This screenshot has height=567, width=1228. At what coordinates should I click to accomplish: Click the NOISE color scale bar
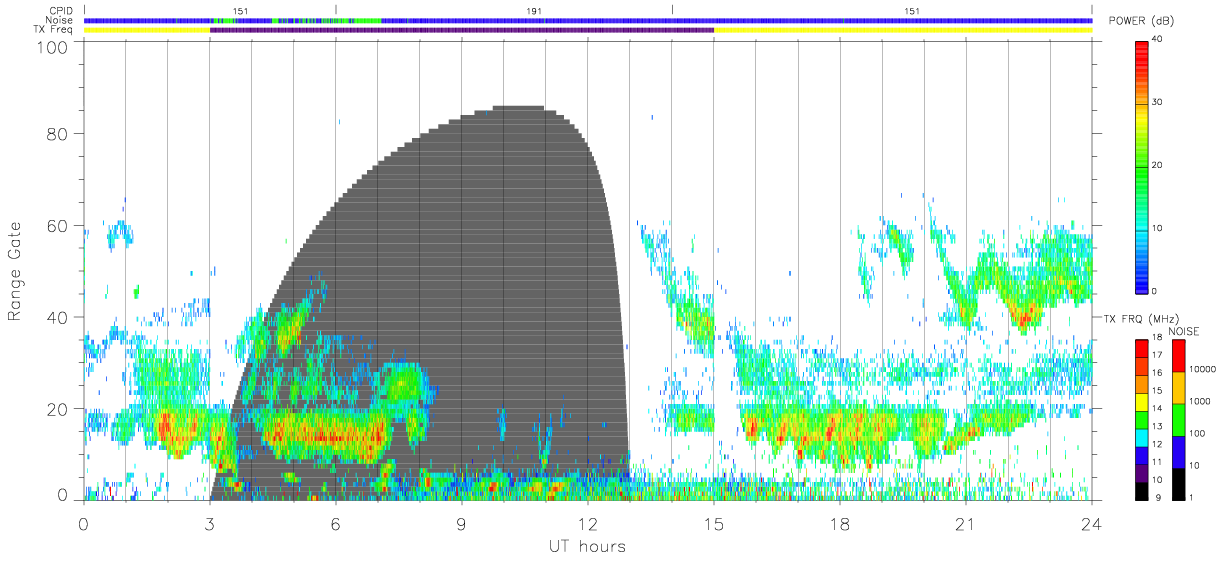tap(1178, 419)
